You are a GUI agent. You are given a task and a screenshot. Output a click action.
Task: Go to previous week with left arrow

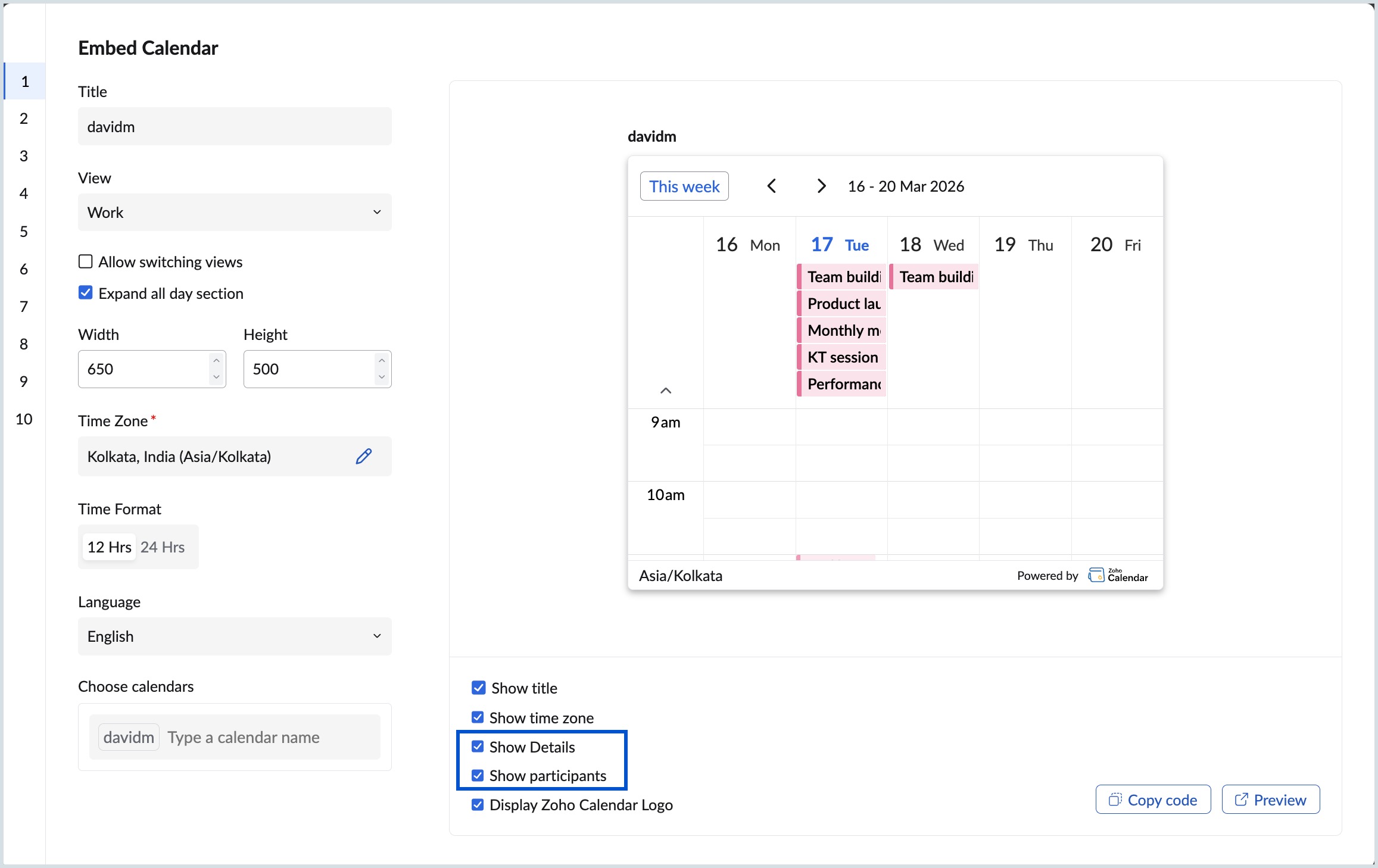tap(772, 186)
